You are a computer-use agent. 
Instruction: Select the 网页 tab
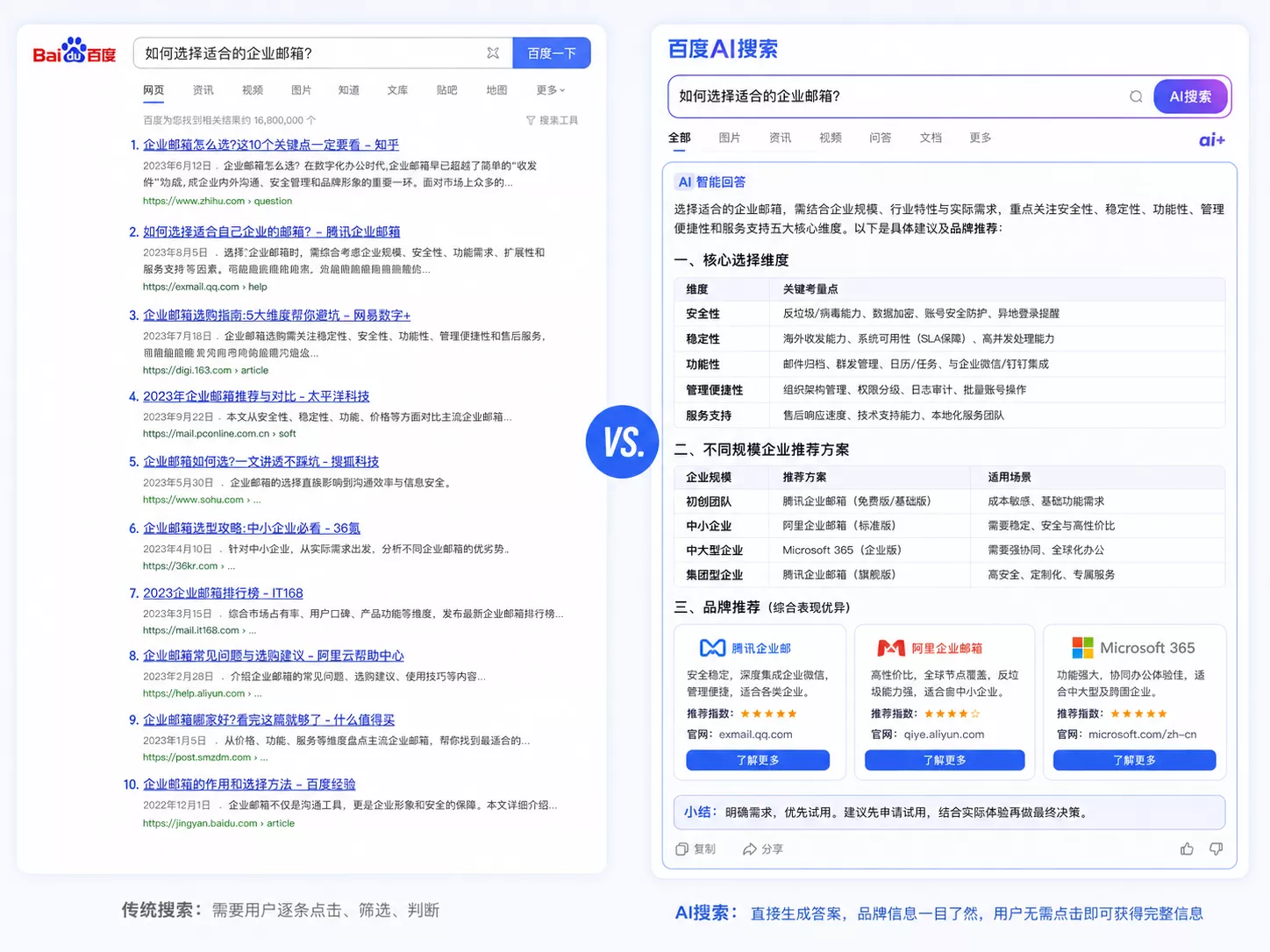153,89
